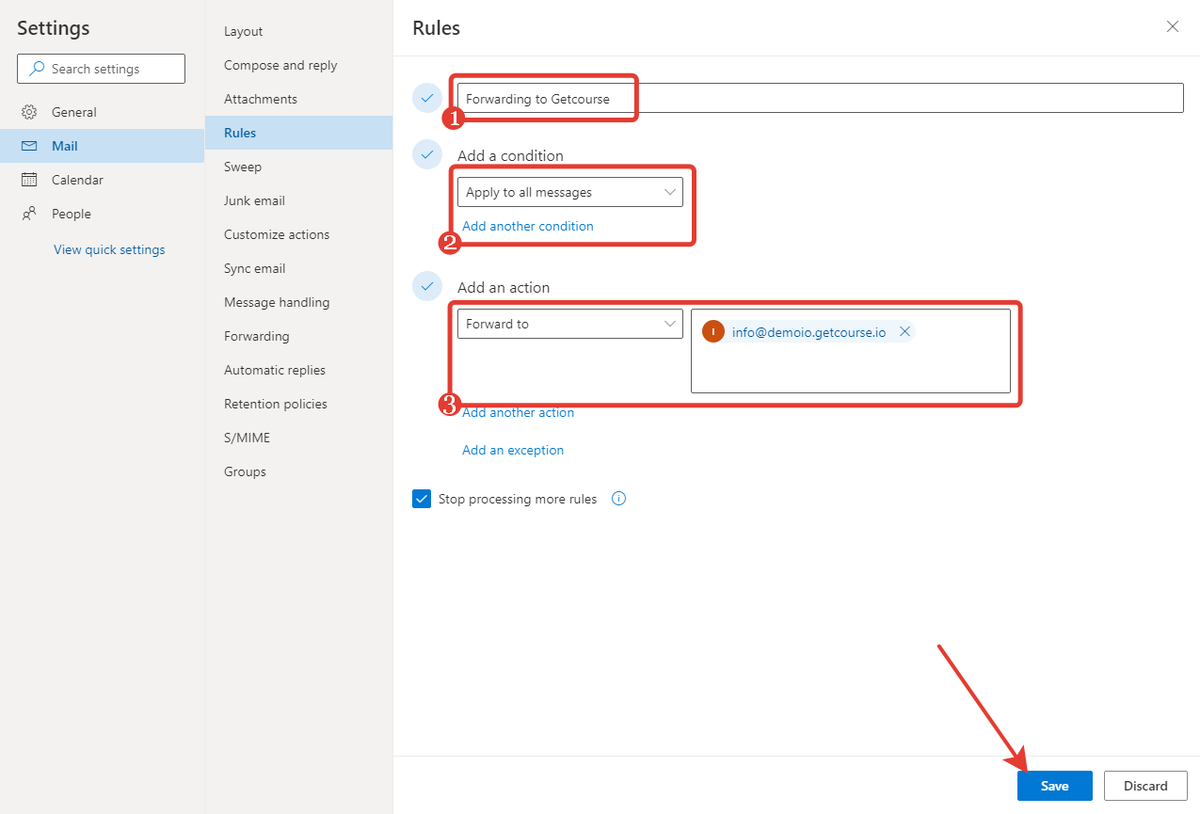Click the orange avatar of the forwarding recipient

pyautogui.click(x=713, y=332)
